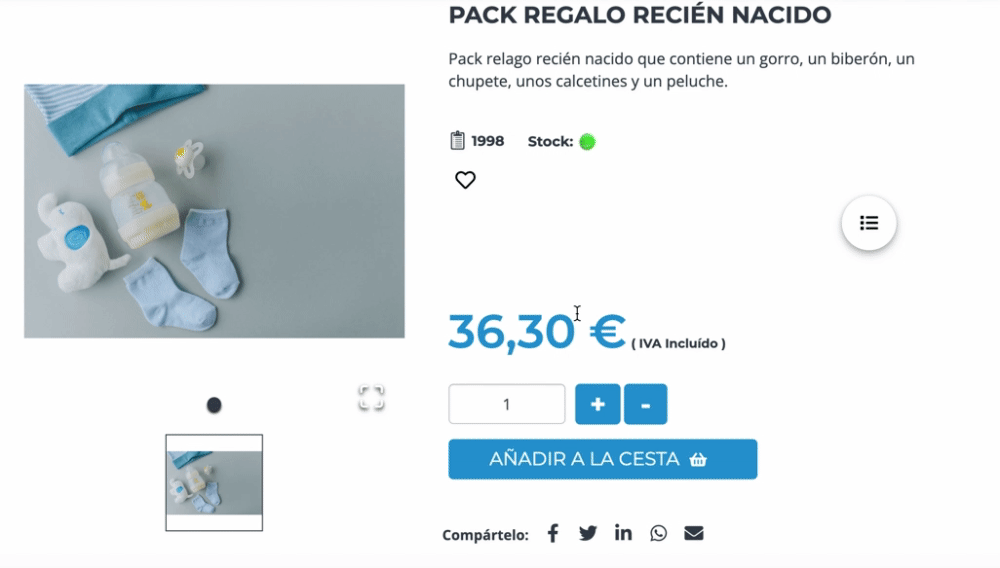Click the green stock status indicator

587,142
